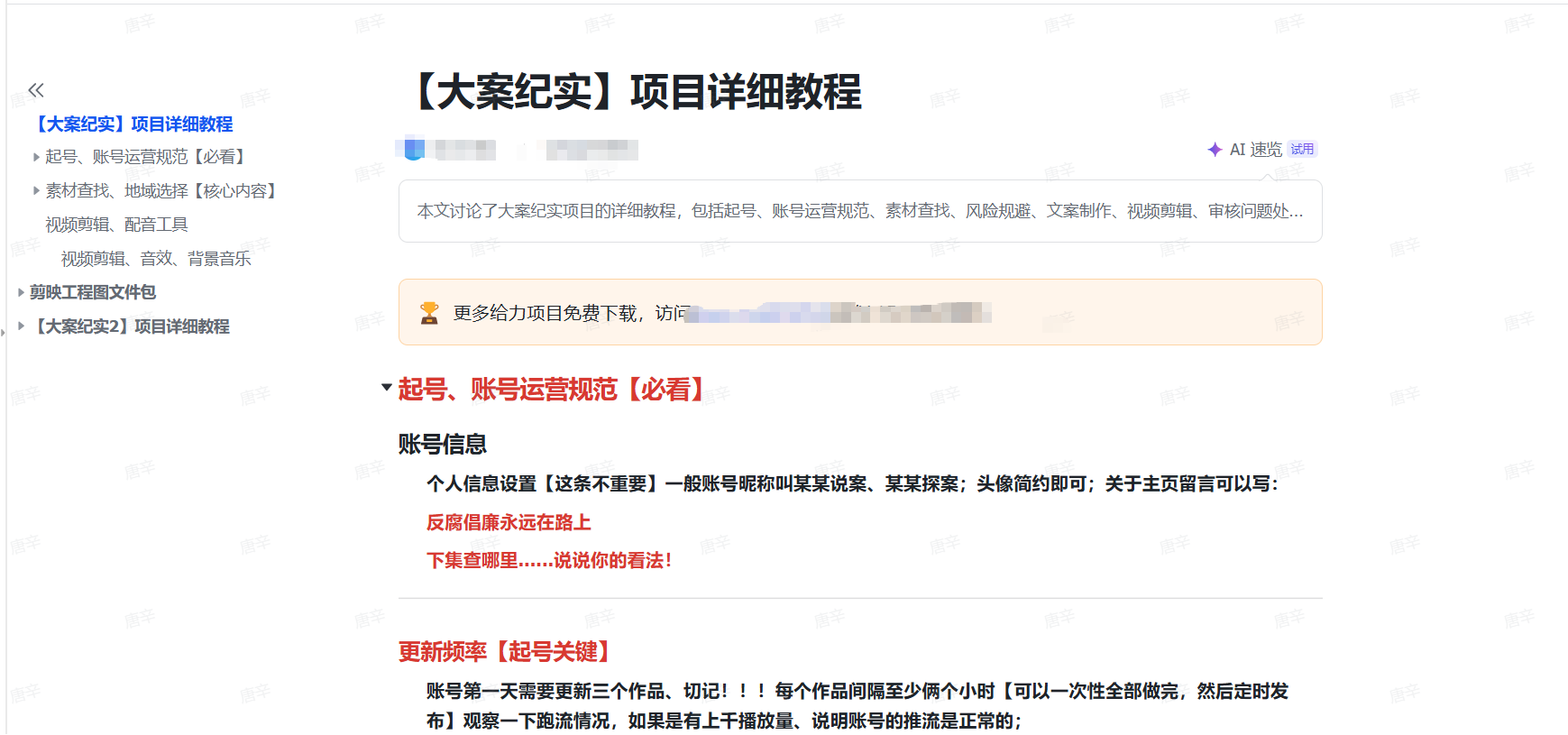
Task: Open the AI 速览 summary button
Action: pyautogui.click(x=1255, y=150)
